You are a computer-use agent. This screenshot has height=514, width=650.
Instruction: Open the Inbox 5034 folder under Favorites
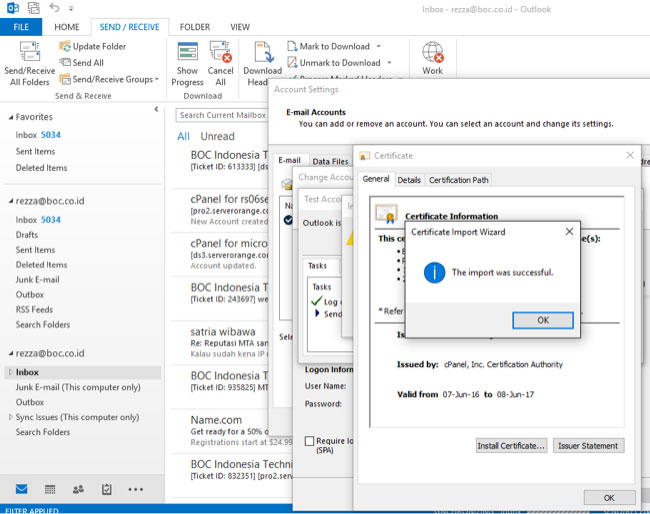(38, 135)
